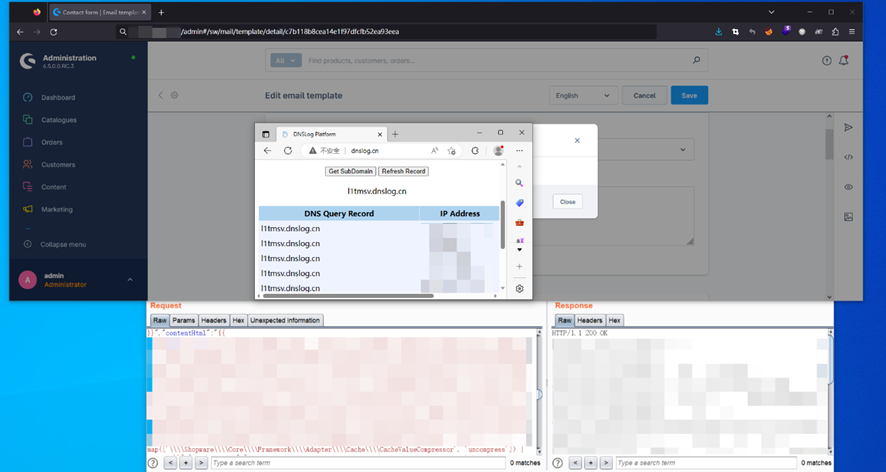This screenshot has width=886, height=472.
Task: Select the Unexpected information tab
Action: [285, 320]
